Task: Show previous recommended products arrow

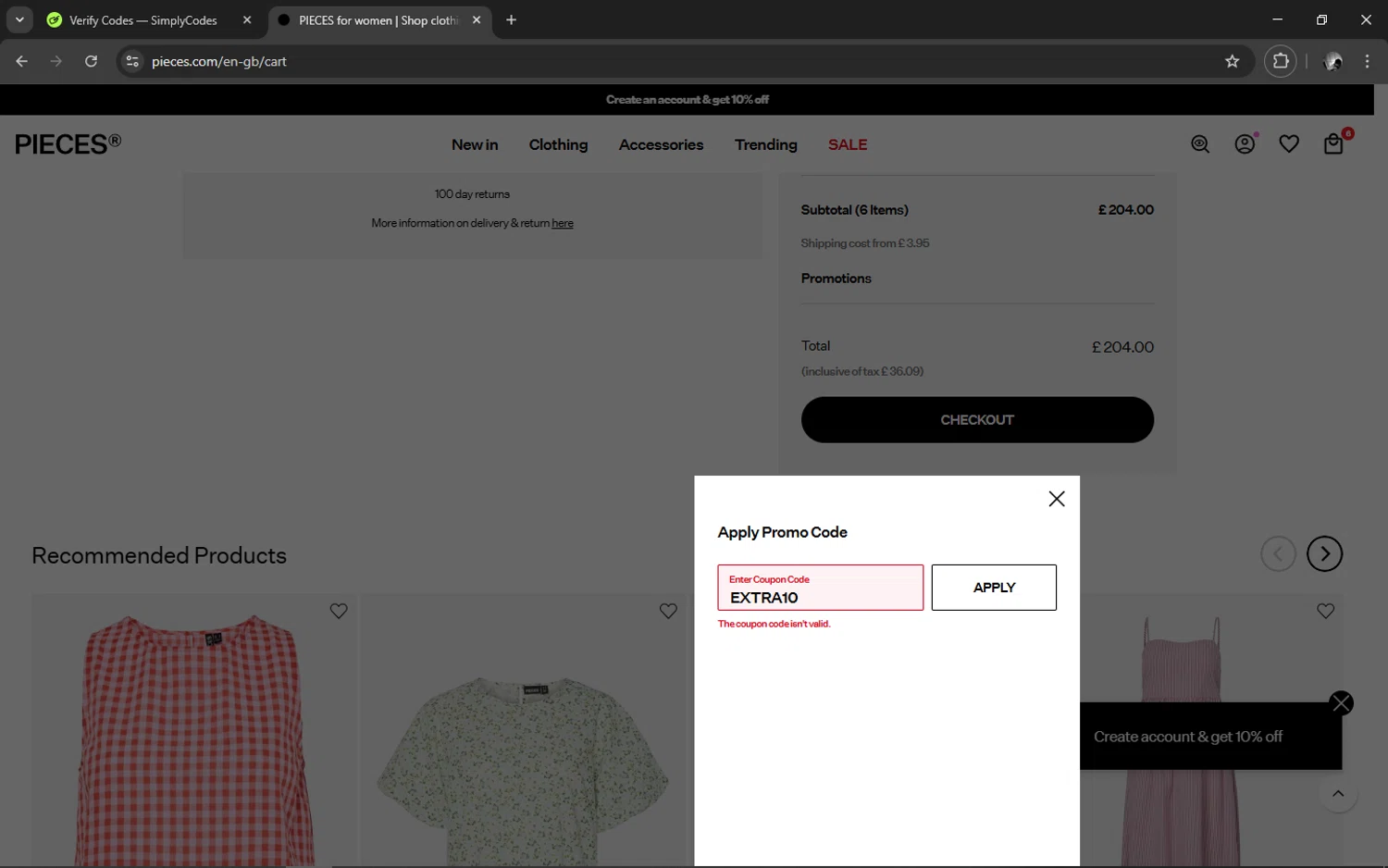Action: click(1278, 554)
